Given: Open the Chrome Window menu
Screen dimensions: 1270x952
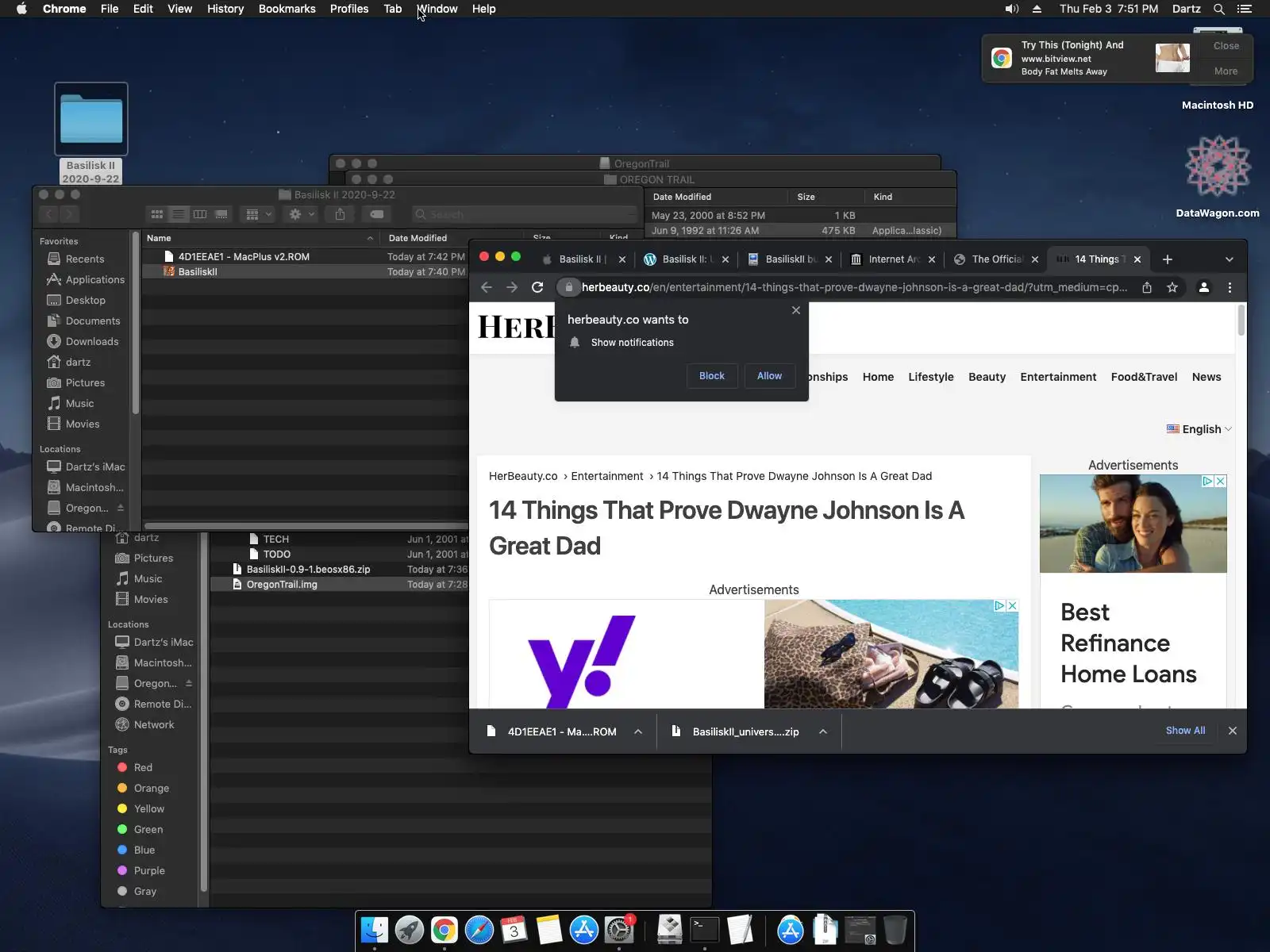Looking at the screenshot, I should coord(437,9).
